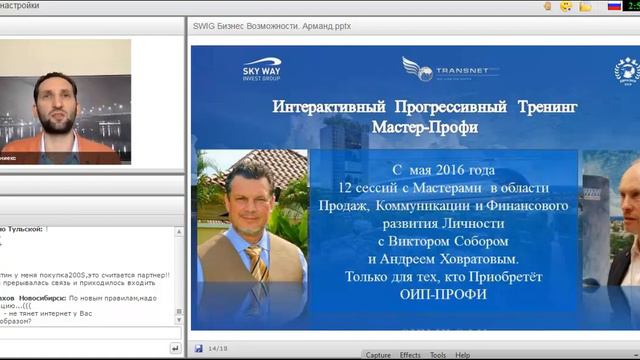Click chat scrollbar down arrow
The width and height of the screenshot is (640, 360).
tap(179, 320)
